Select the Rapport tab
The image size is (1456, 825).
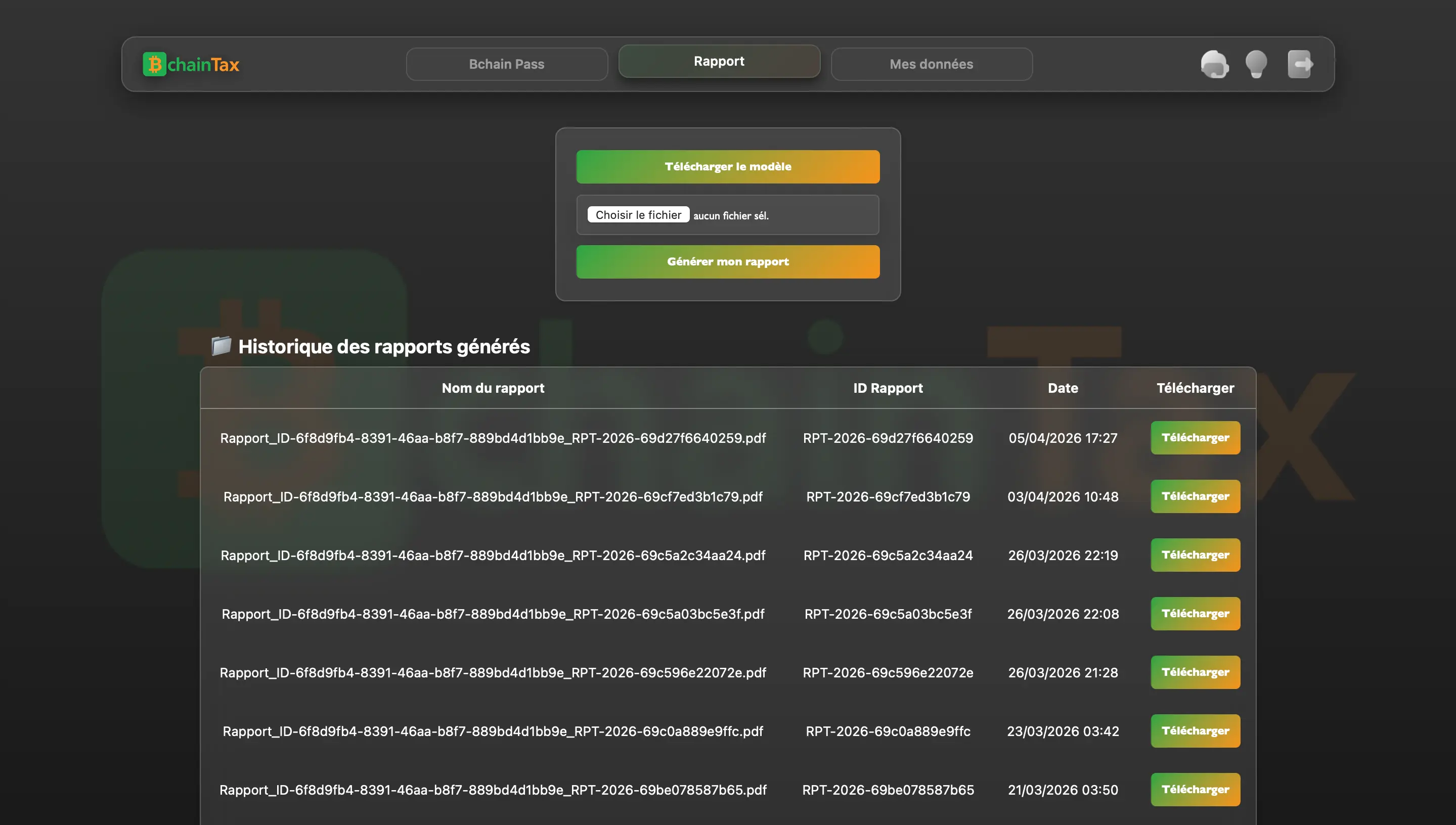click(719, 61)
